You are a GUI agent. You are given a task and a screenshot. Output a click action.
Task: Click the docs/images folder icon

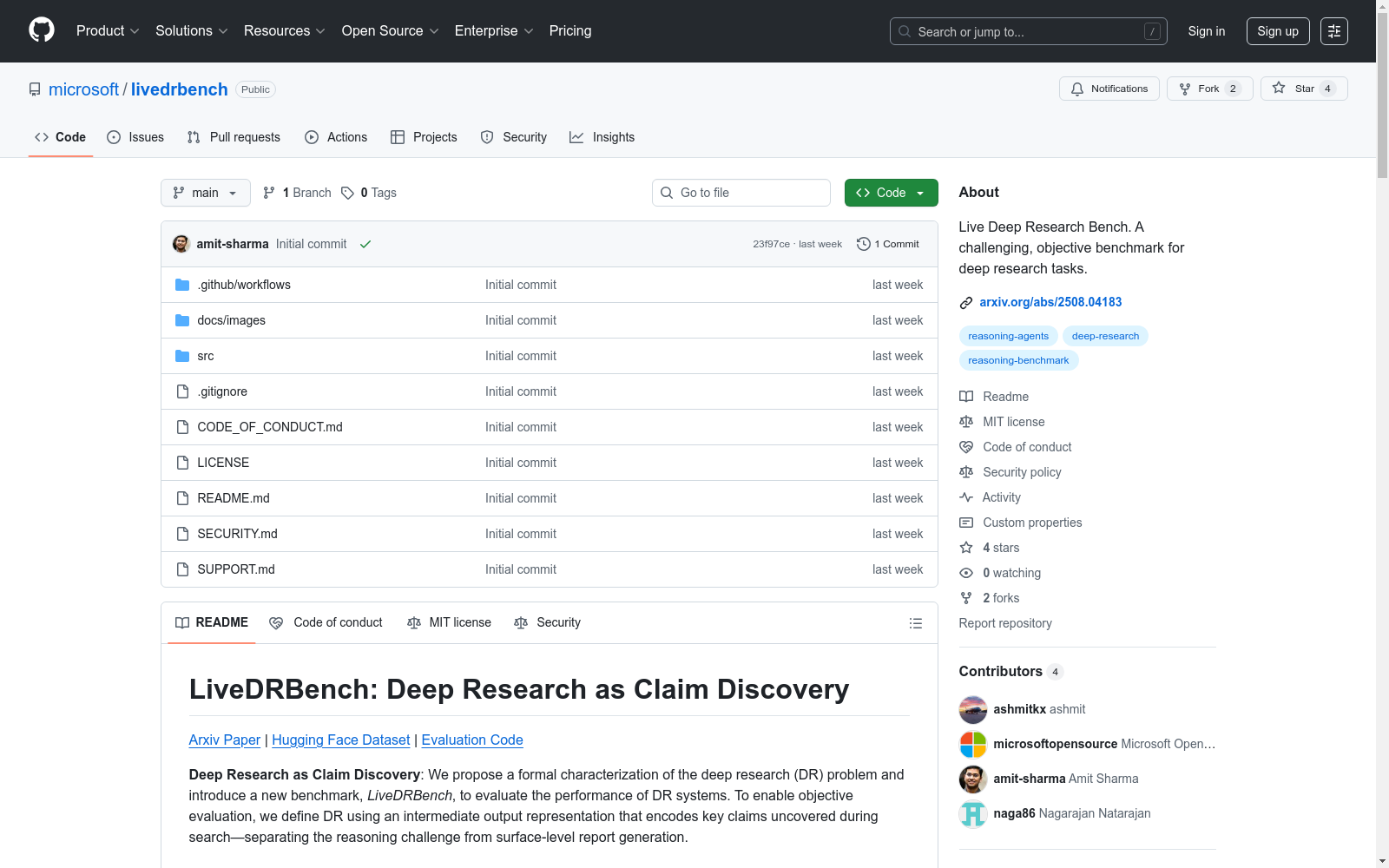point(182,320)
